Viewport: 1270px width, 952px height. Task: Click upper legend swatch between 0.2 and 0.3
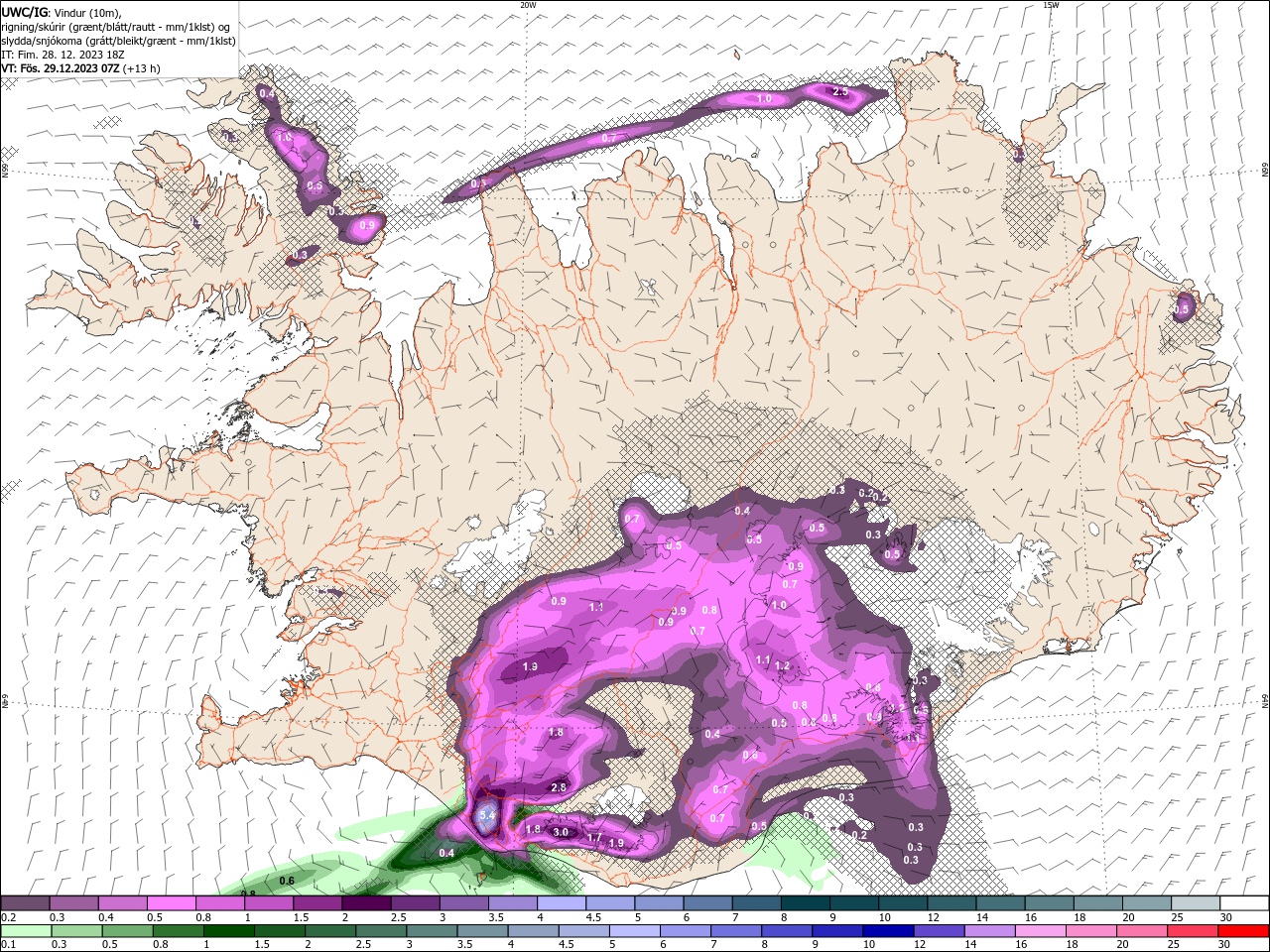(25, 902)
